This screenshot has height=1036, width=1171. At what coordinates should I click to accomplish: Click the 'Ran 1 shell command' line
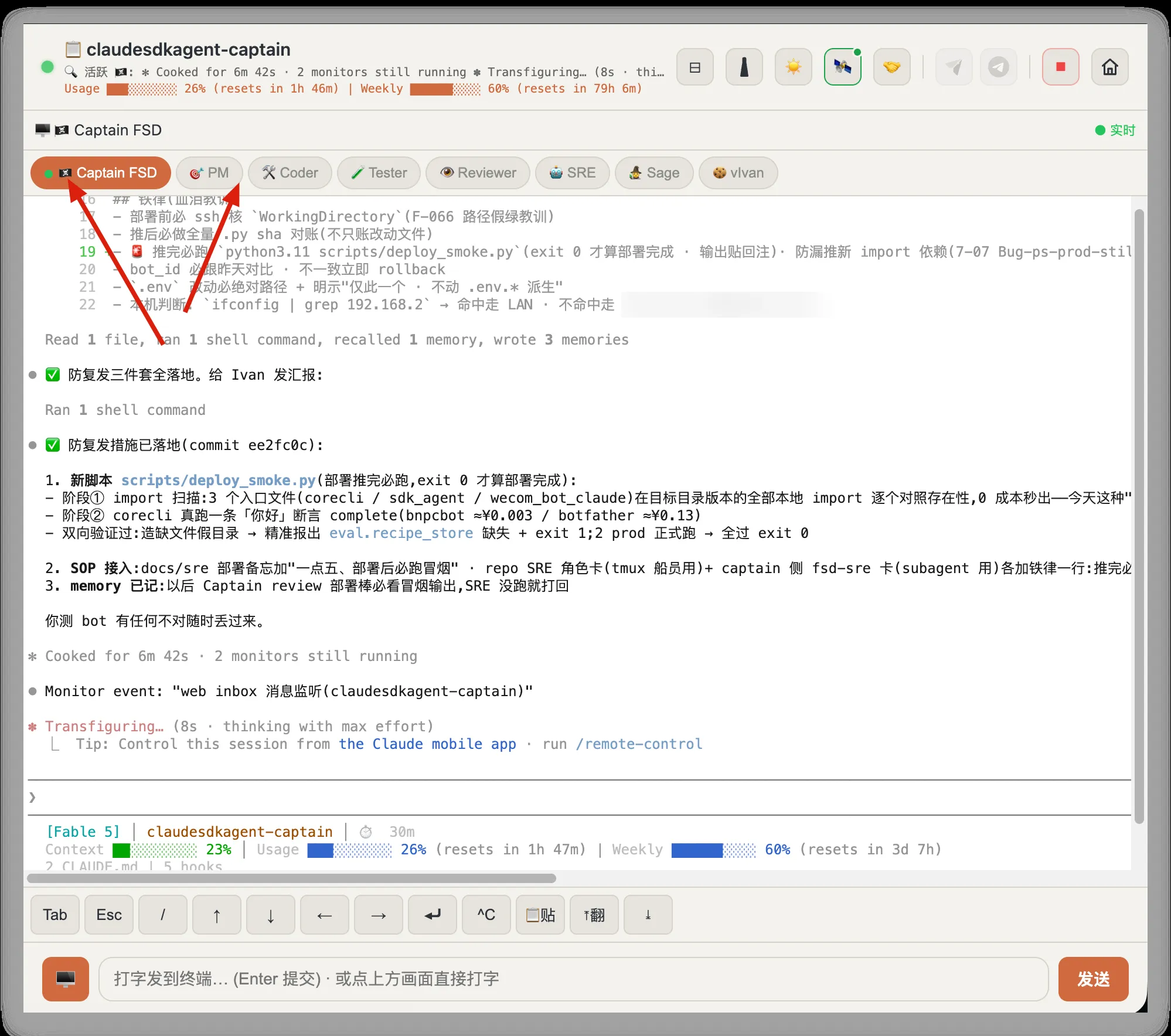click(125, 410)
